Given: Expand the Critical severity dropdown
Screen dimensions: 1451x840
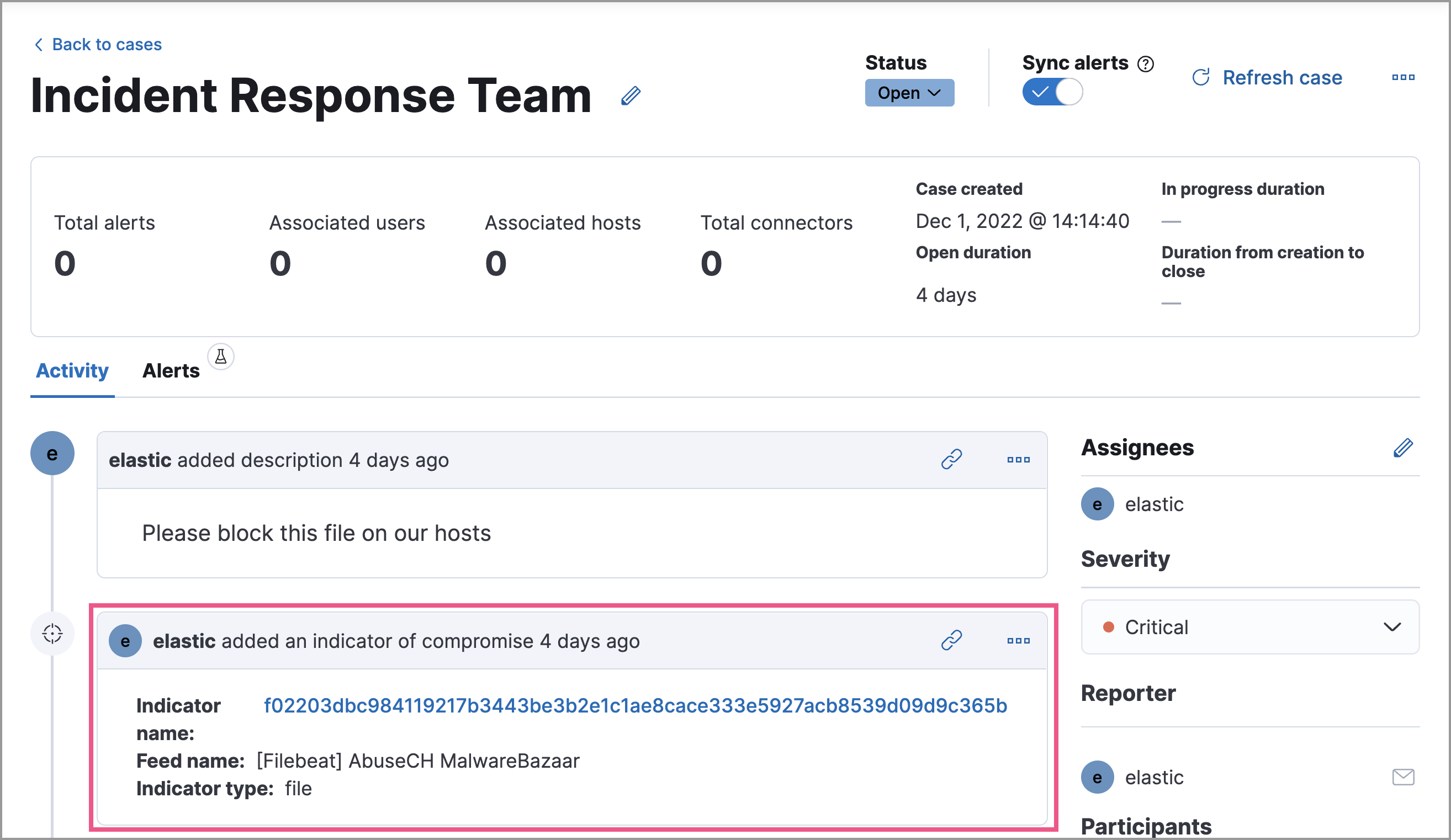Looking at the screenshot, I should [1249, 627].
